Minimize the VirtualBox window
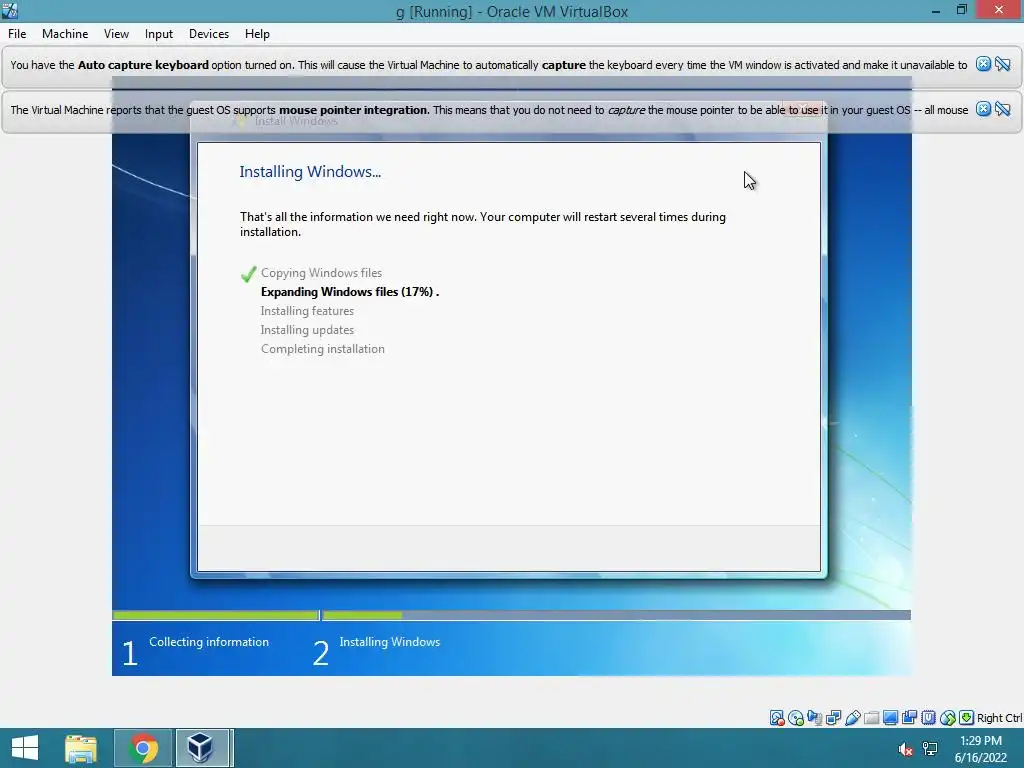 click(936, 10)
